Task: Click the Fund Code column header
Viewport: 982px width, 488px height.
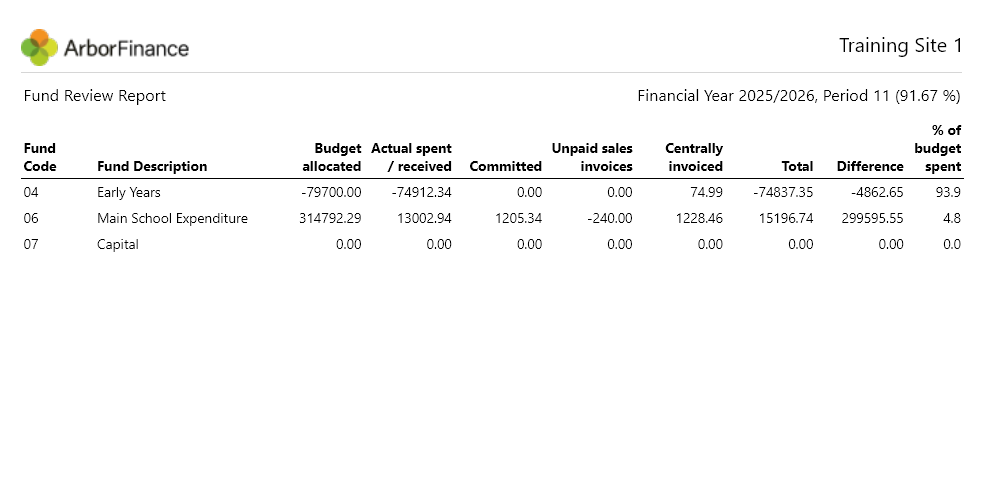Action: pos(40,157)
